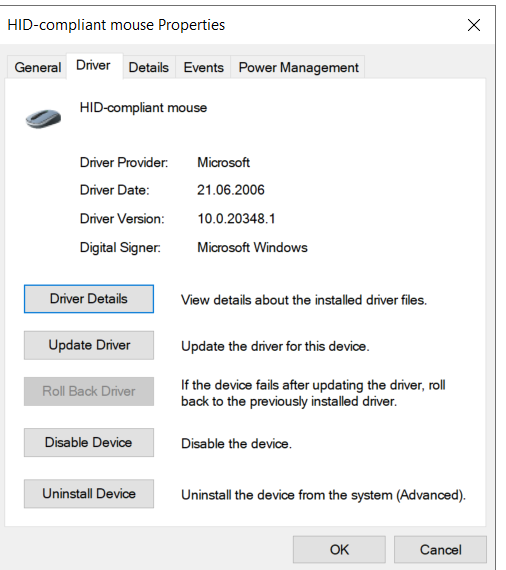Click the mouse device icon
The width and height of the screenshot is (506, 570).
43,118
